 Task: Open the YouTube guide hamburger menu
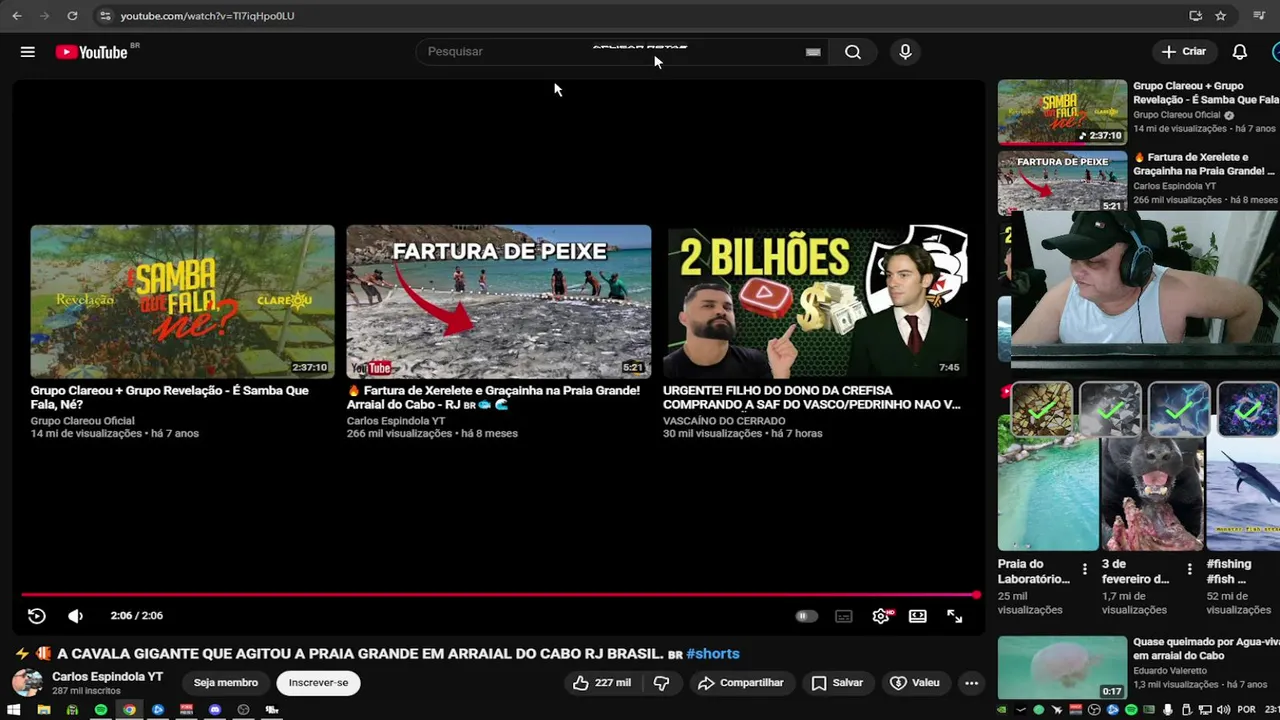pos(28,52)
